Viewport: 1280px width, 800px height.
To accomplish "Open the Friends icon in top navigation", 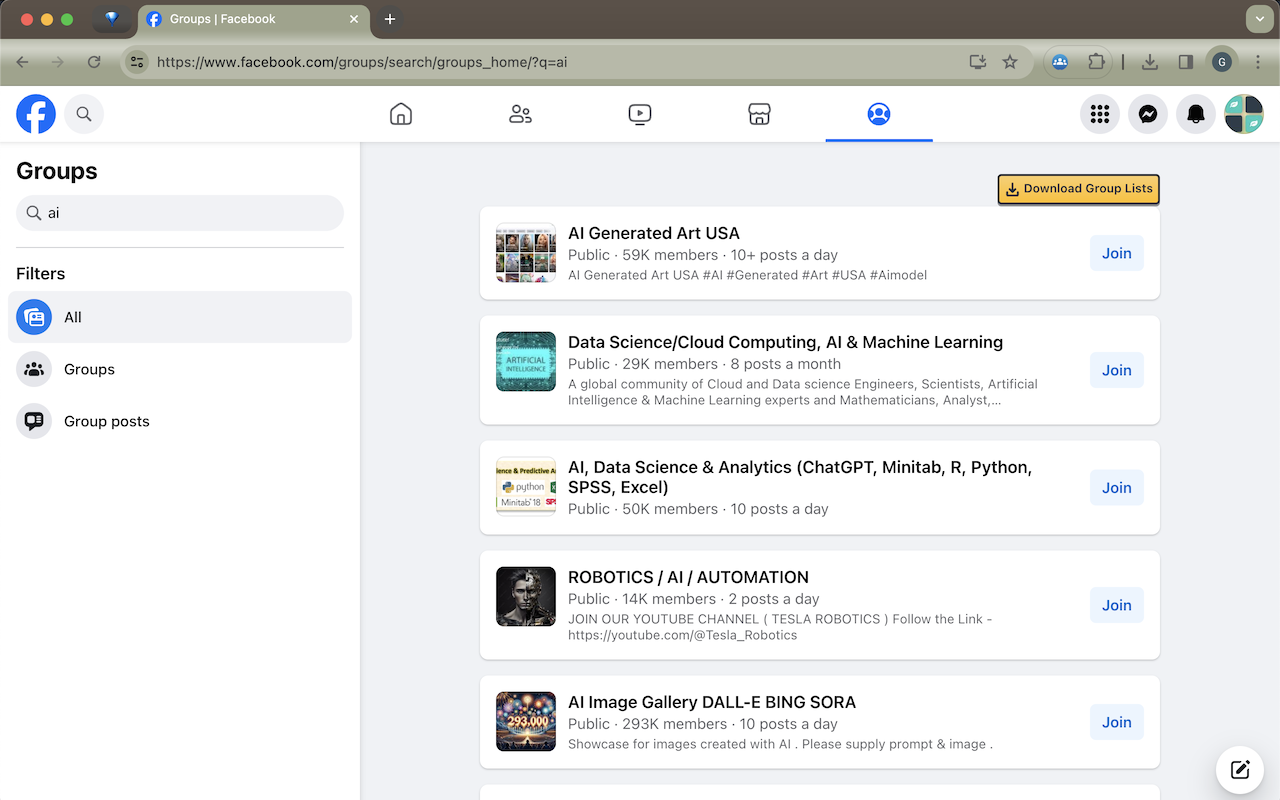I will tap(520, 114).
